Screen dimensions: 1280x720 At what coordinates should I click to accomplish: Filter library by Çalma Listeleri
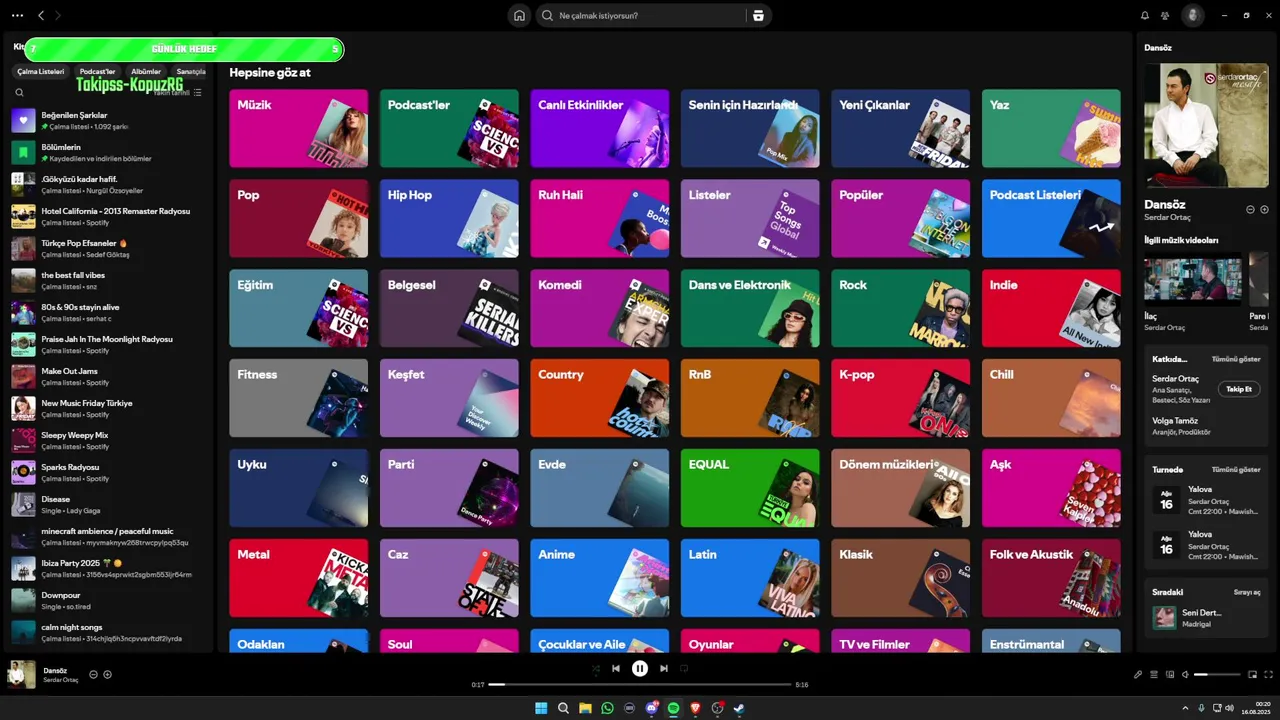click(x=41, y=72)
